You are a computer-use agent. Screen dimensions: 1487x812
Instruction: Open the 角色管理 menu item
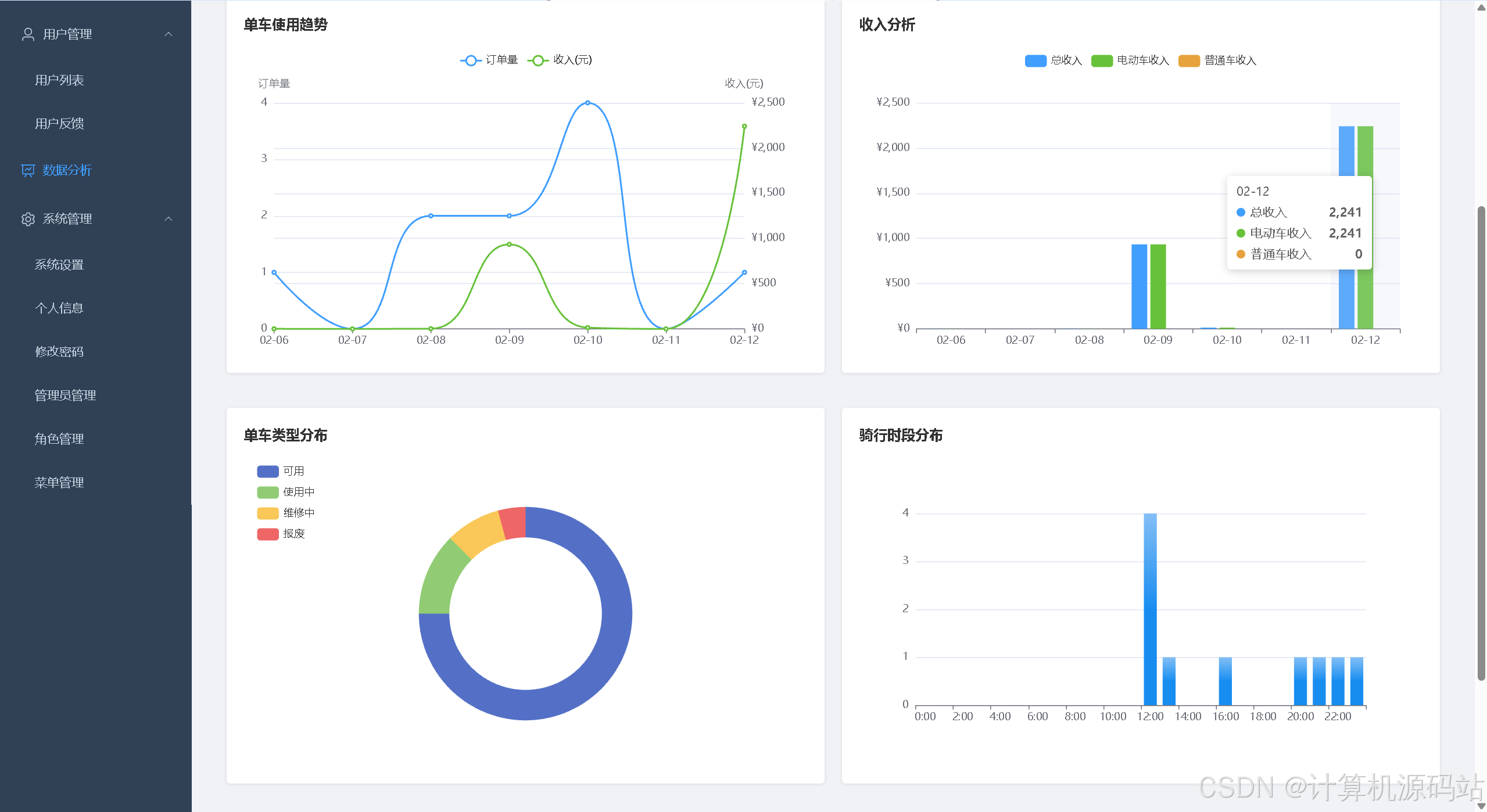click(x=59, y=439)
